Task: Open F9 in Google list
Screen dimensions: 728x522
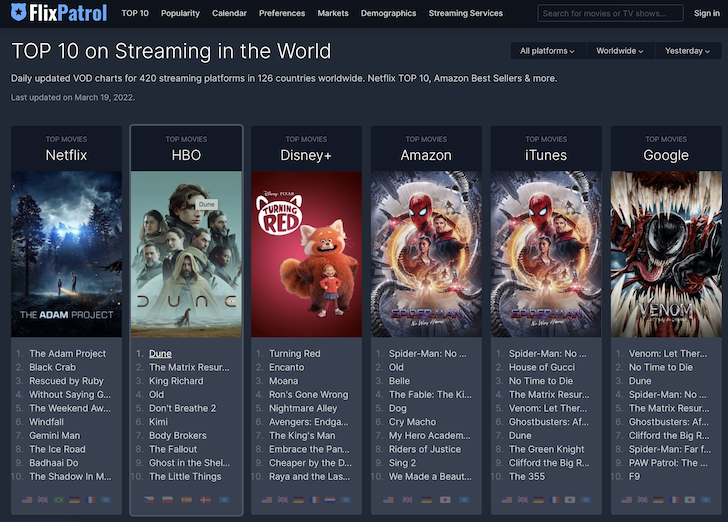Action: tap(634, 476)
